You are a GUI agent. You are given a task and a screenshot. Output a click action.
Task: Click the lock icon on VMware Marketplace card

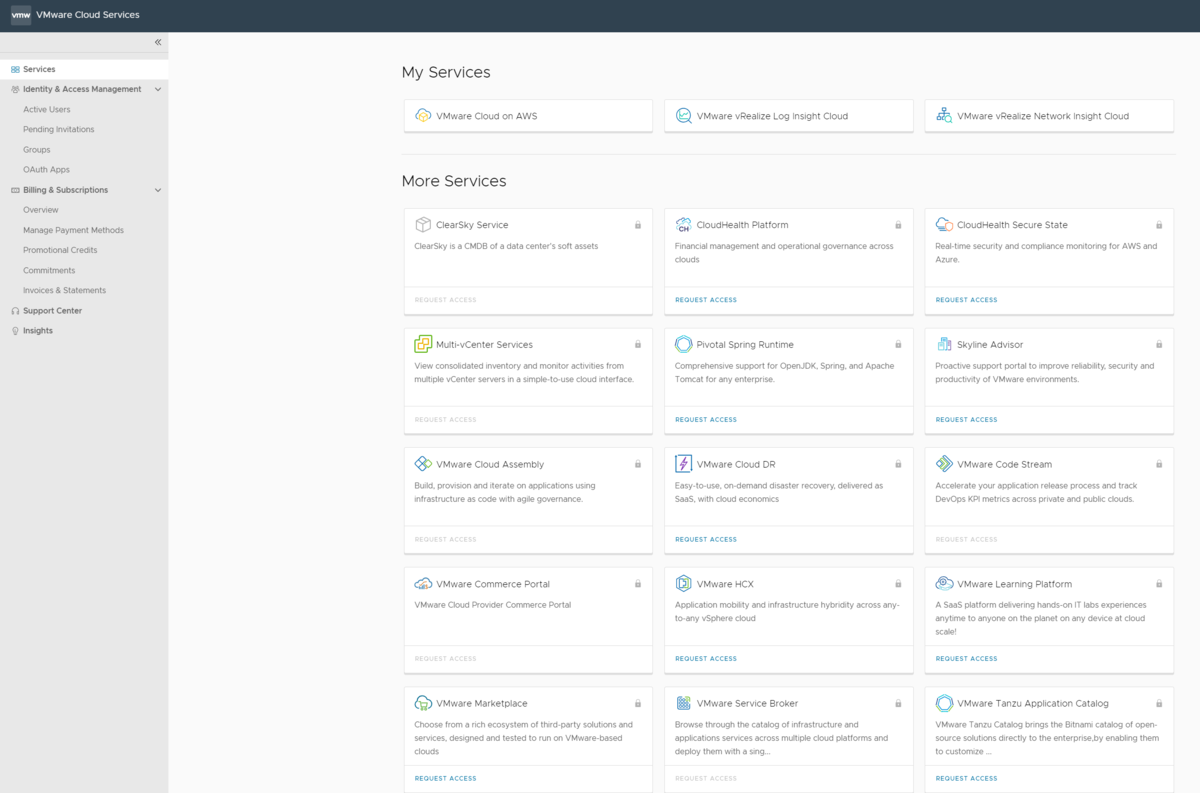[x=638, y=703]
